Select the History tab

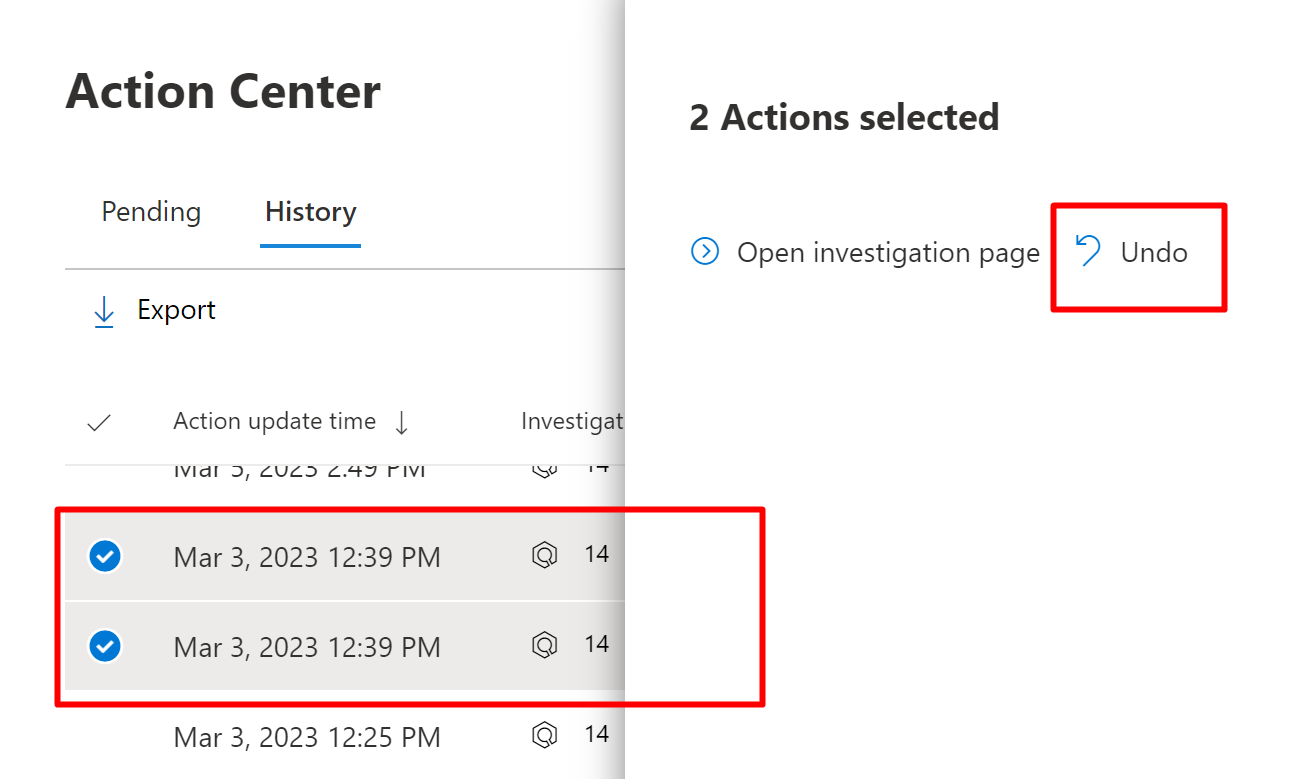point(310,212)
